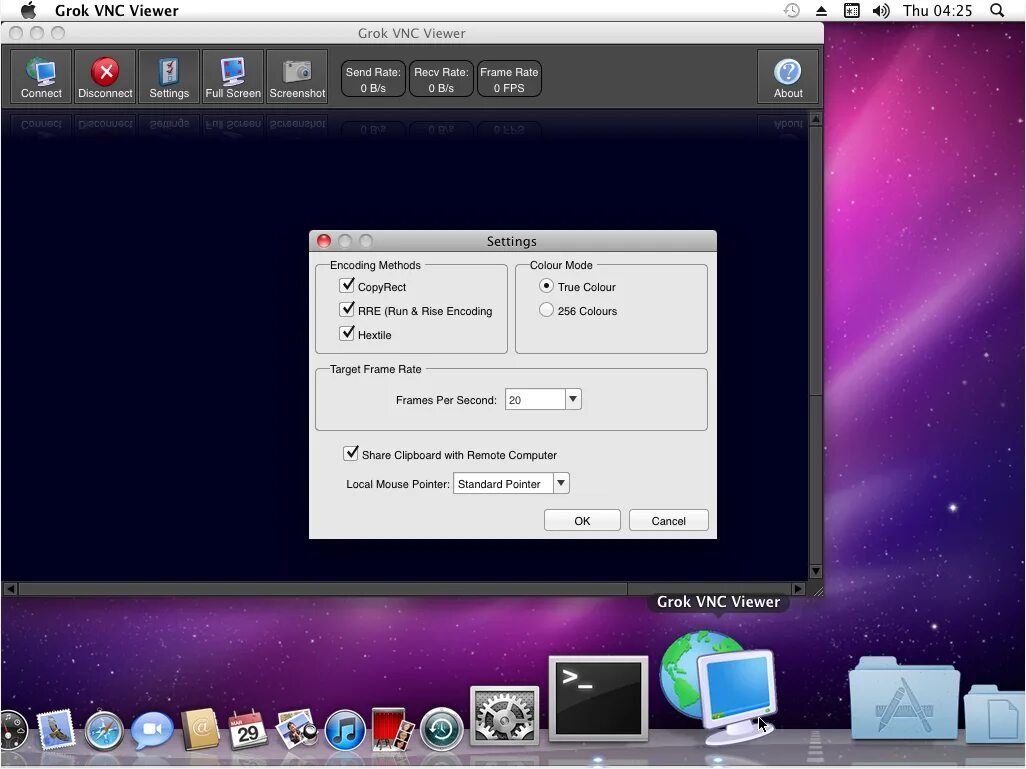
Task: Click the Time Machine menu bar icon
Action: (x=792, y=10)
